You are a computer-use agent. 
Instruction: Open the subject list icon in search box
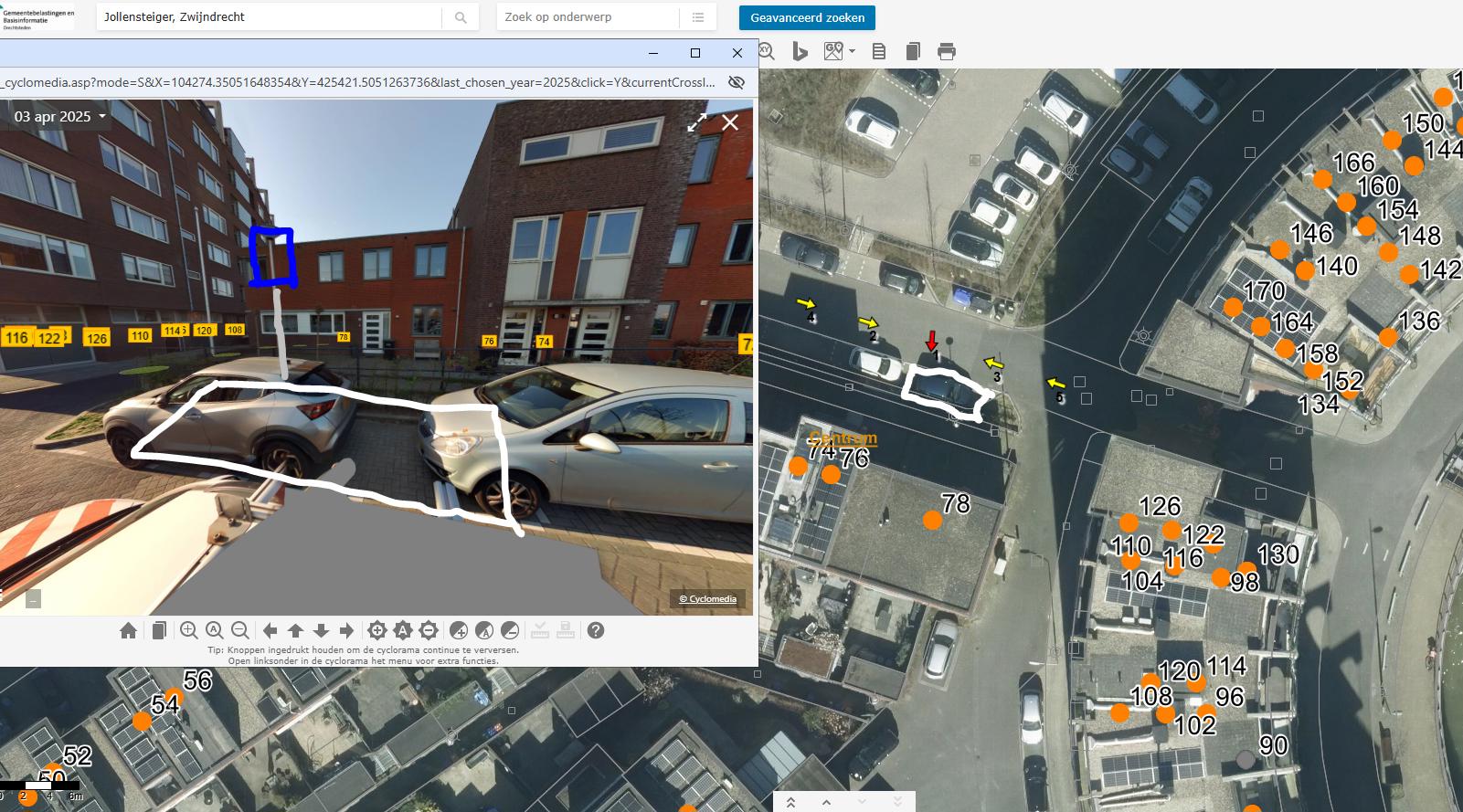pyautogui.click(x=698, y=17)
